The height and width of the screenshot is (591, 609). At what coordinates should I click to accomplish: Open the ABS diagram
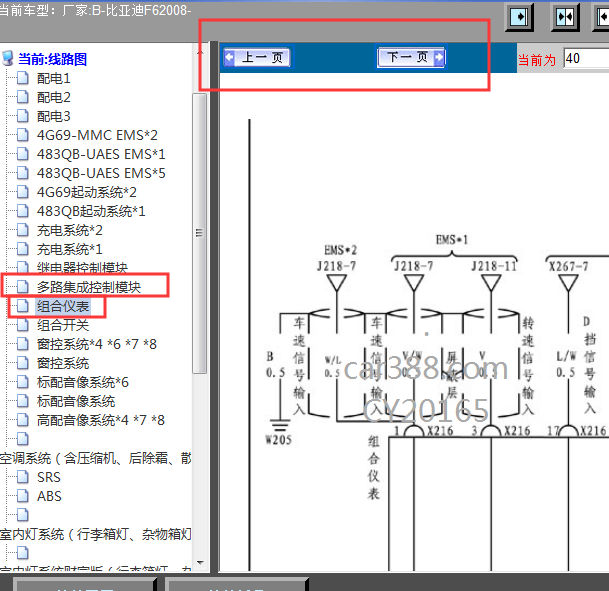(49, 497)
